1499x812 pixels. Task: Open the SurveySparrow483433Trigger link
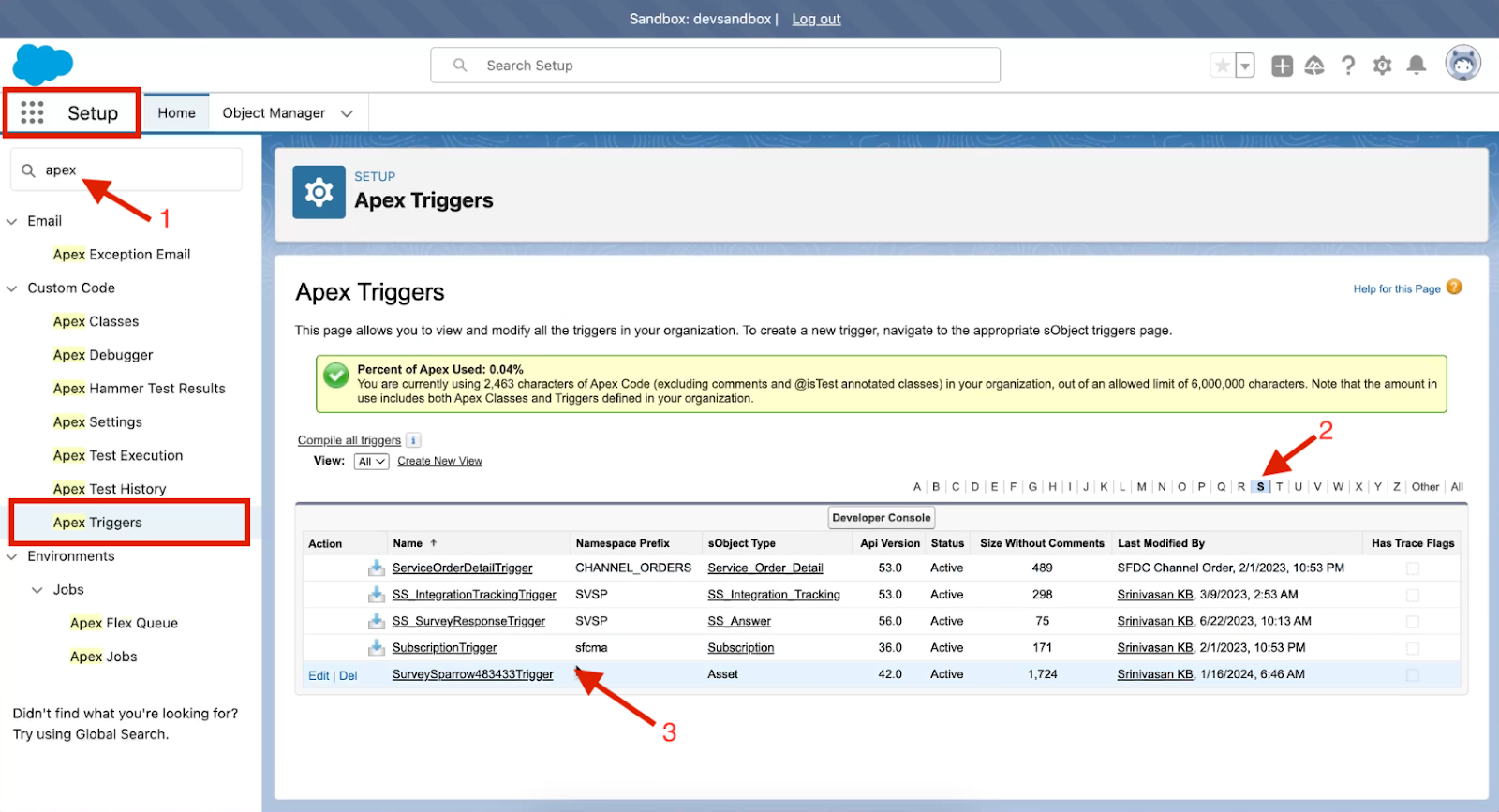472,674
